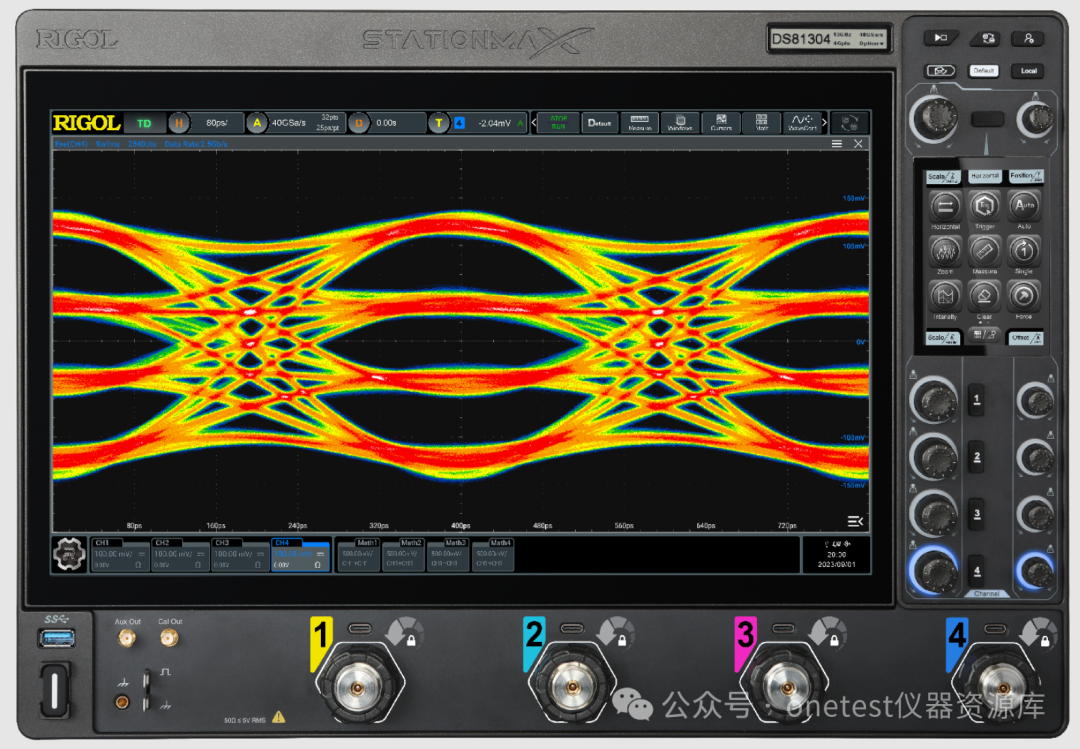Tap the Horizontal icon on touch panel
Viewport: 1080px width, 749px height.
[945, 207]
